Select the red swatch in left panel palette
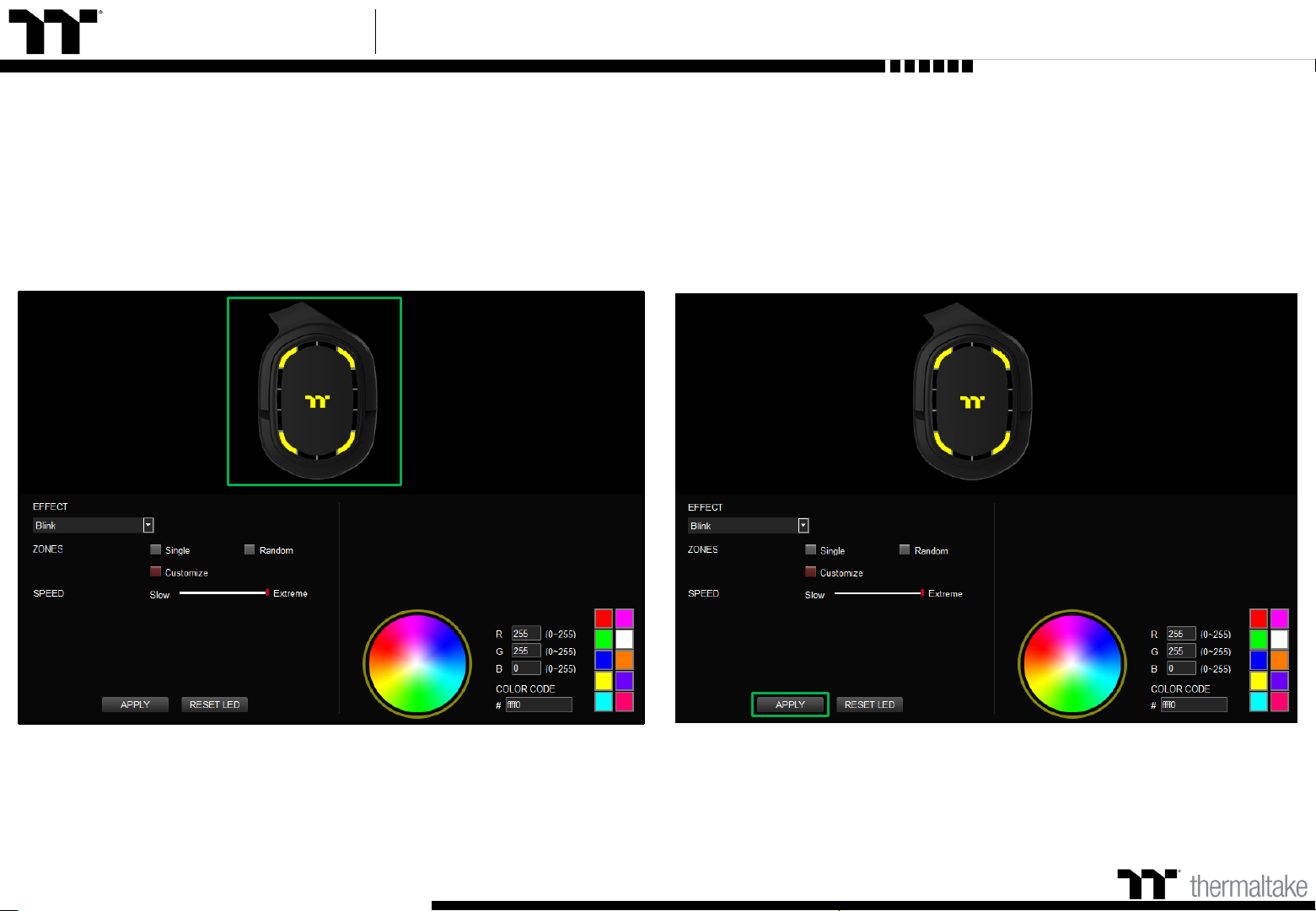The width and height of the screenshot is (1316, 911). click(x=604, y=619)
